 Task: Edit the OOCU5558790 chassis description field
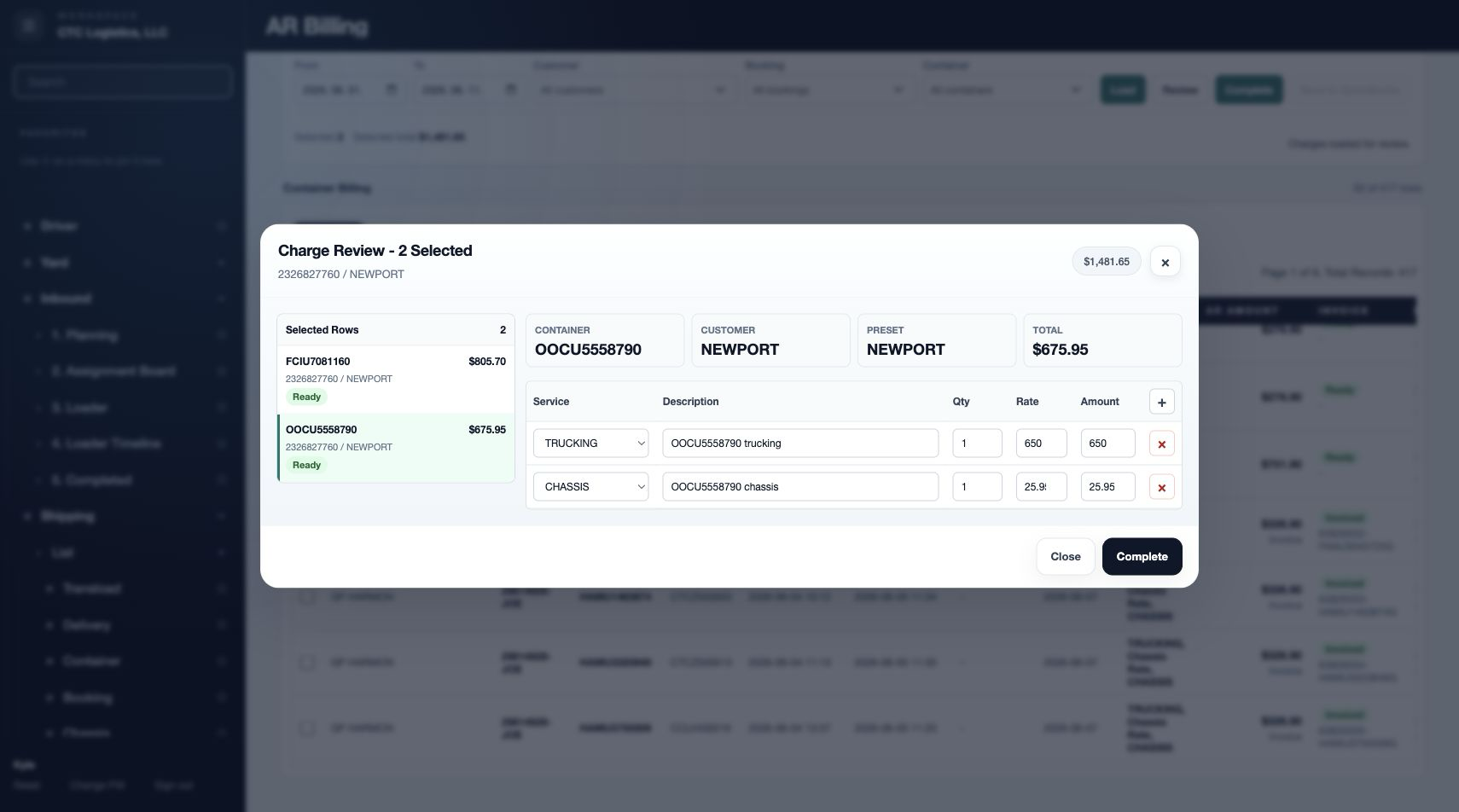pos(800,487)
